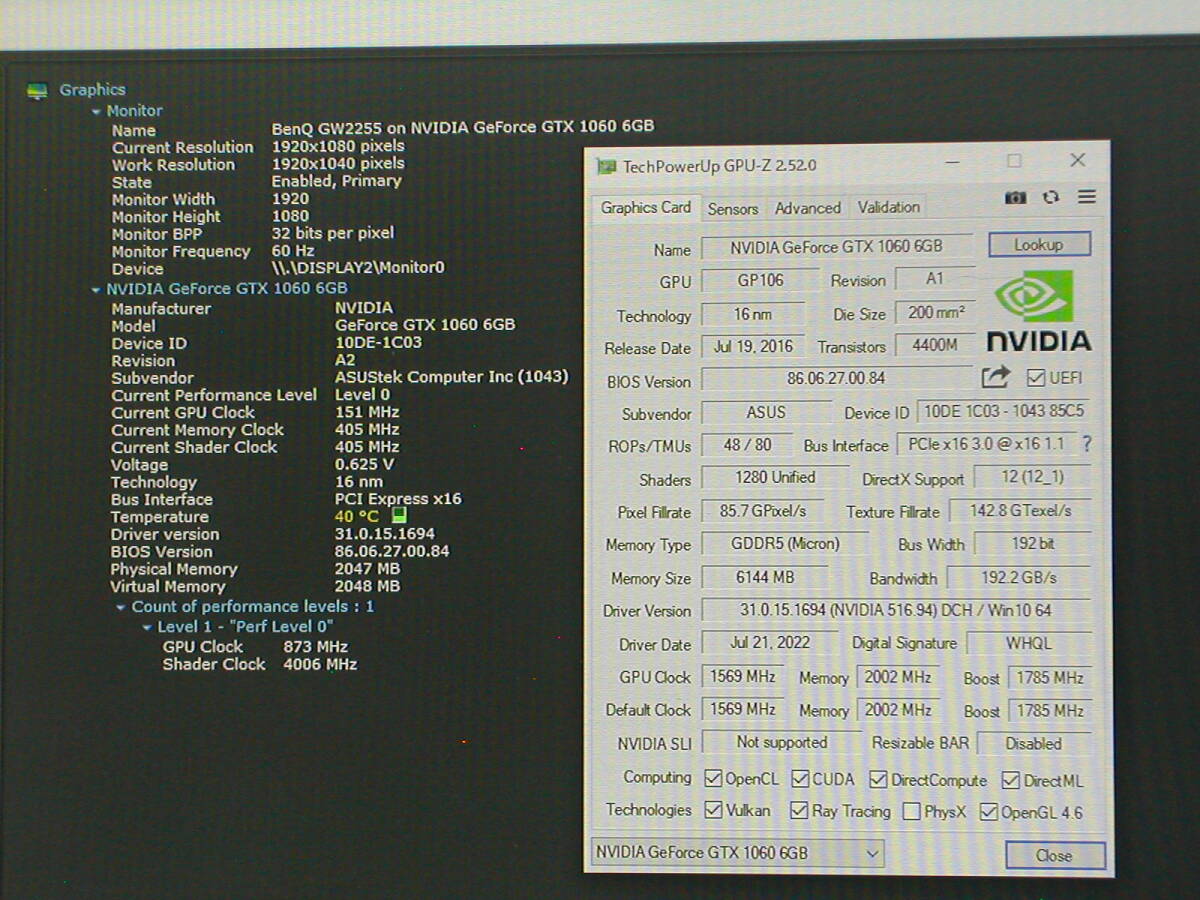Click the Memory Size field showing 6144 MB

point(765,577)
